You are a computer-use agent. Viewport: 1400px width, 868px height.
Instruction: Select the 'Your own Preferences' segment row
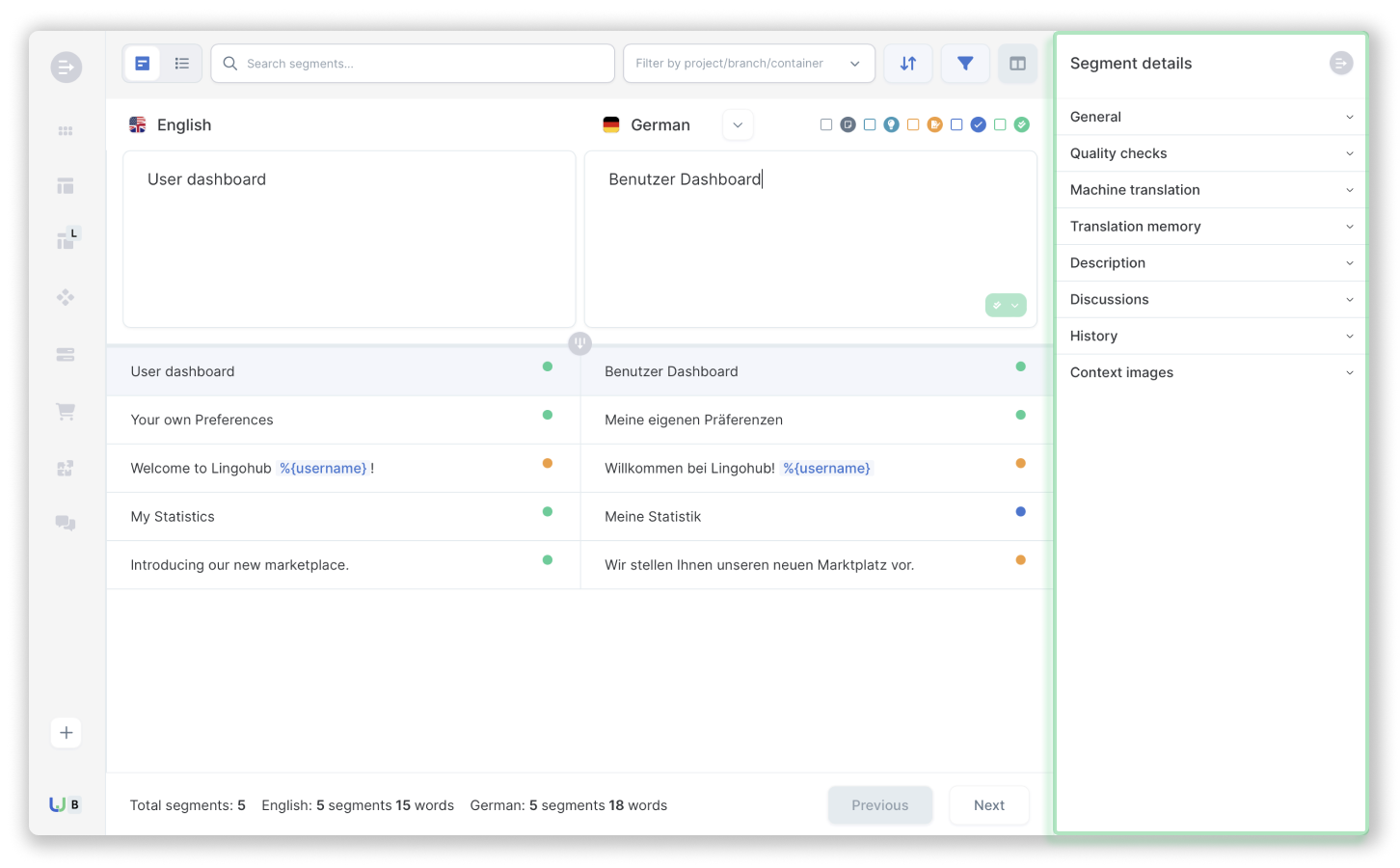(343, 420)
